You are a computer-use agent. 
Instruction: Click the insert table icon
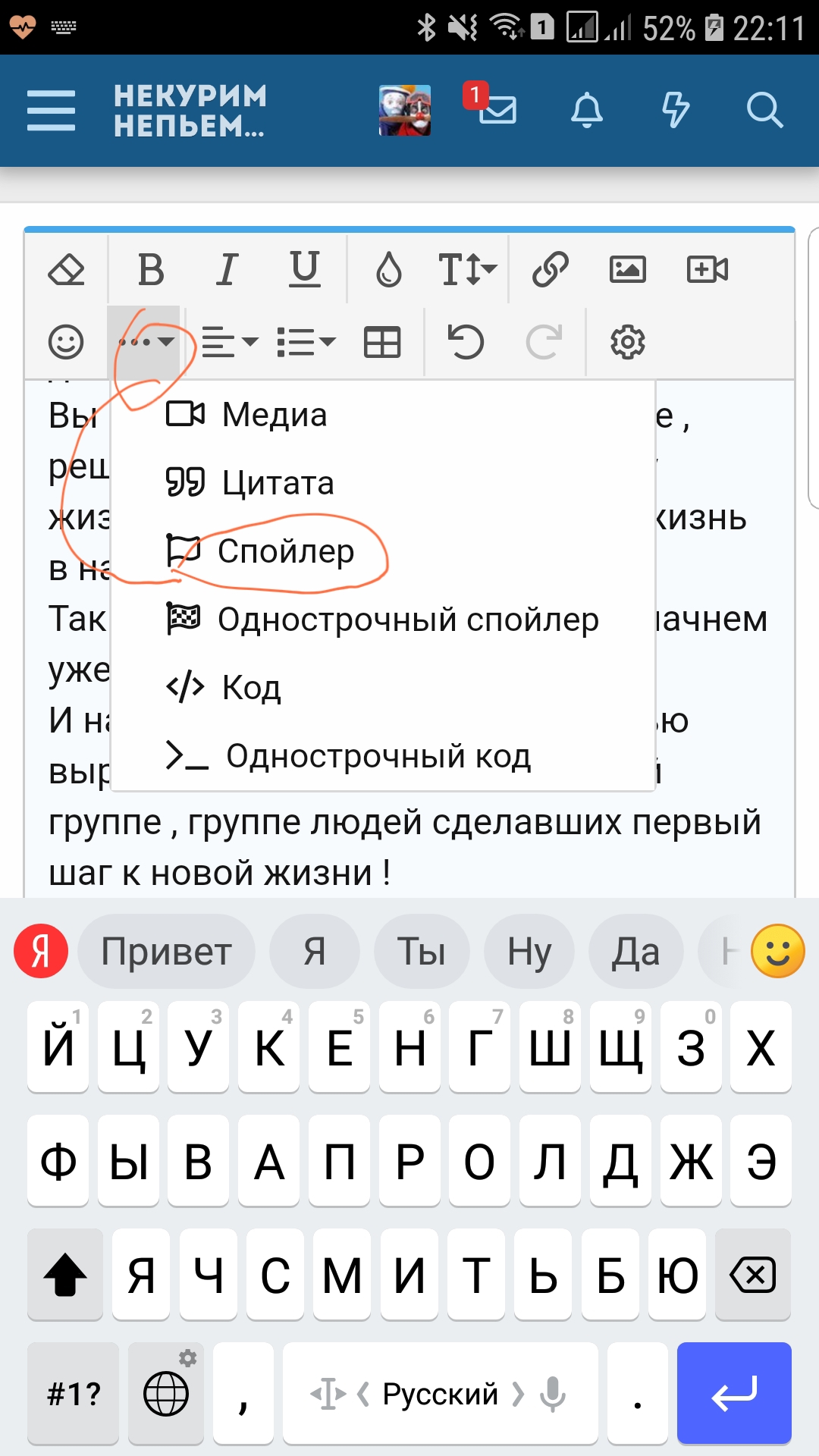coord(382,342)
